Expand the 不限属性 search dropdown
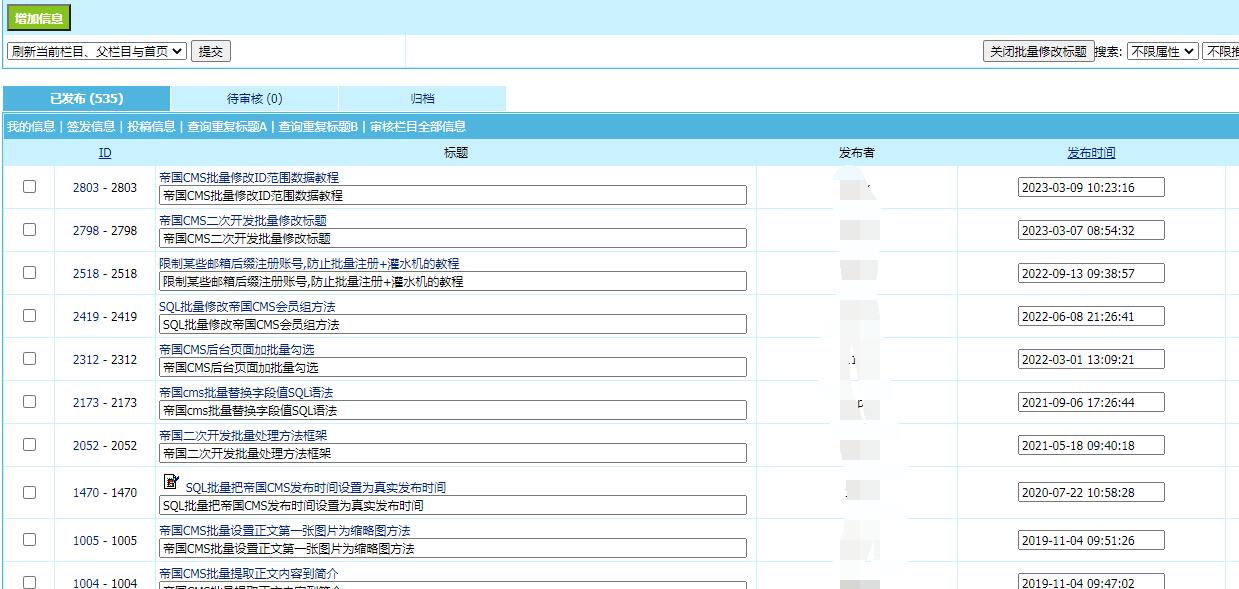 pyautogui.click(x=1162, y=51)
